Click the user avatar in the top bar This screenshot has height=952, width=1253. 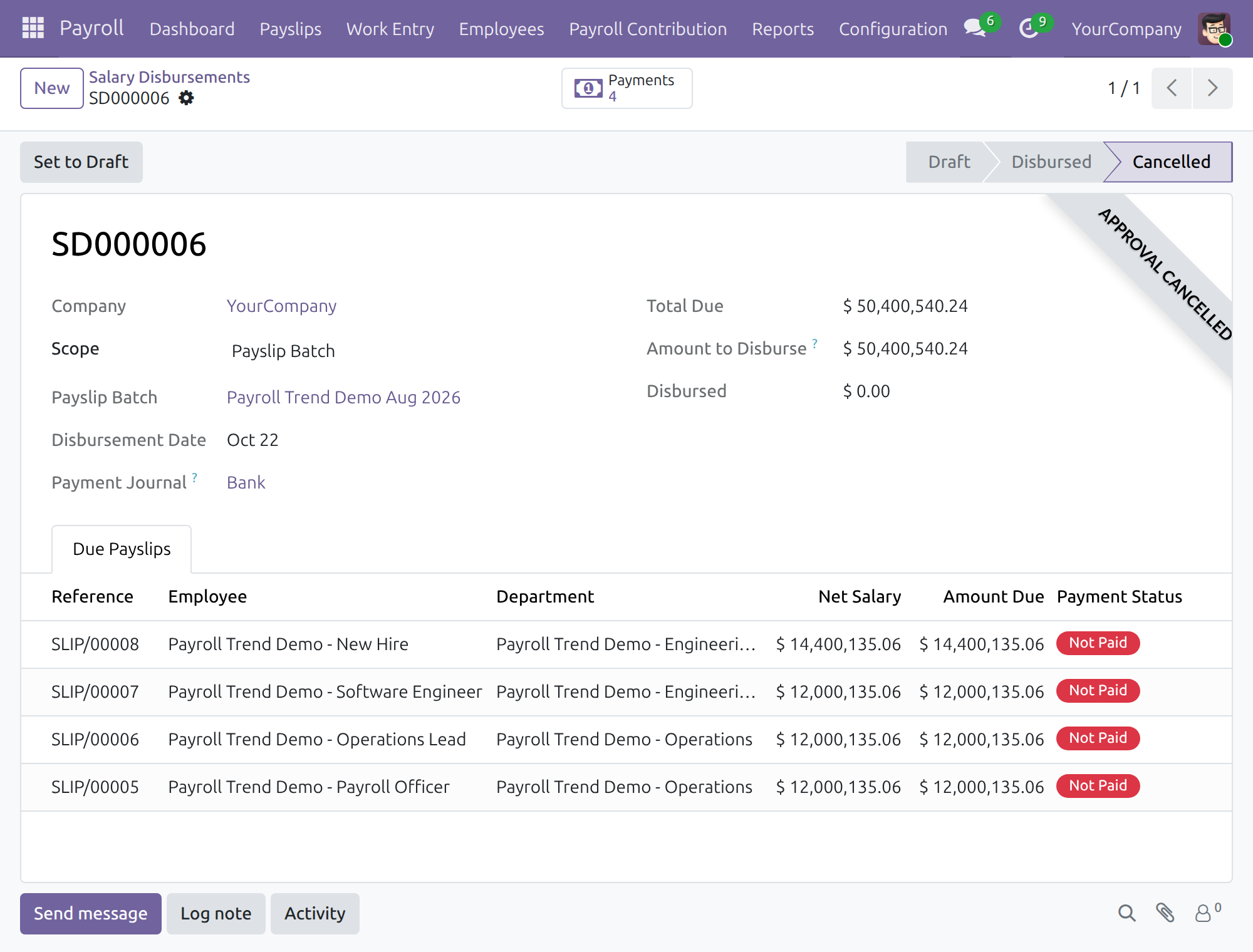pos(1214,28)
